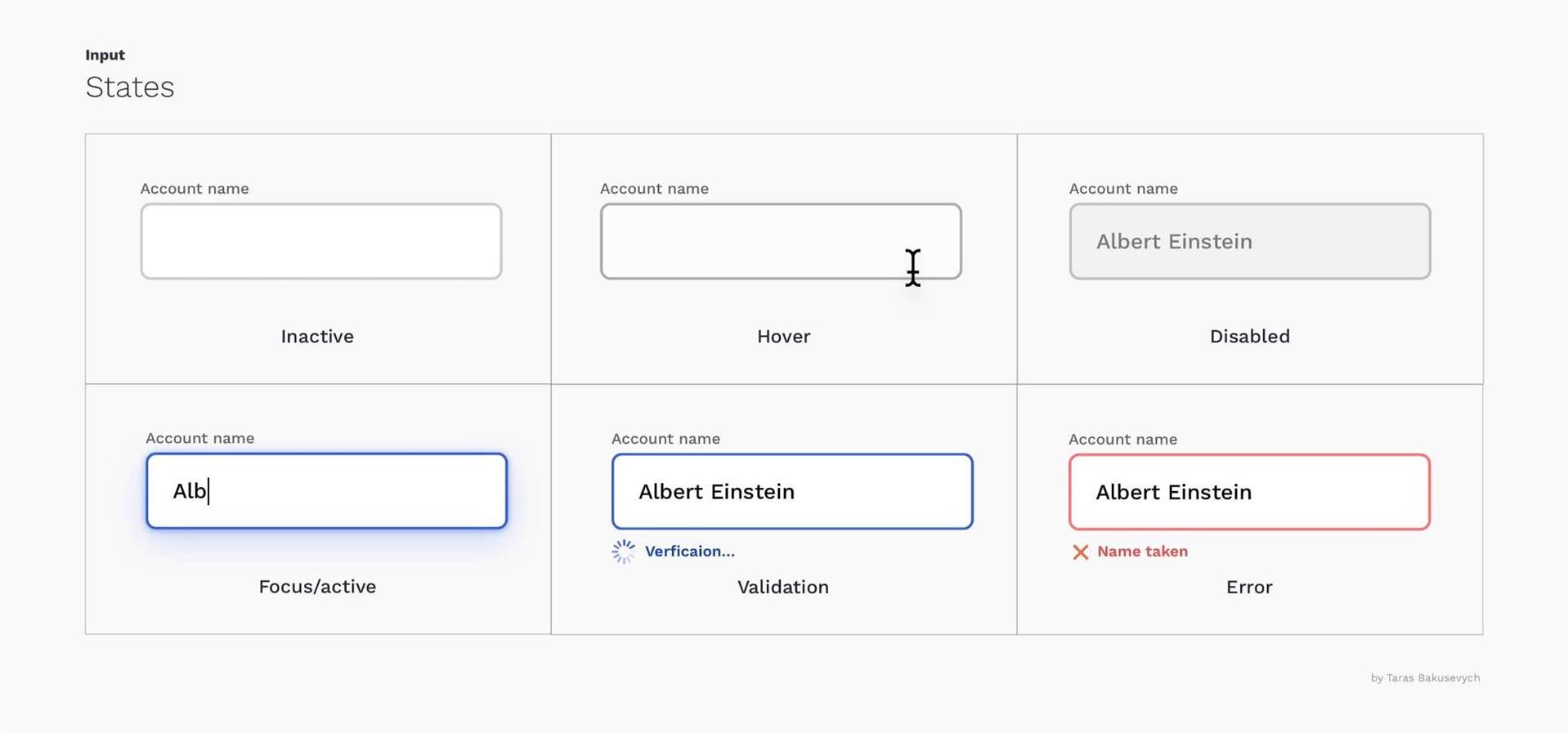Click 'Account name' label above the focused field
This screenshot has width=1568, height=733.
[x=199, y=438]
